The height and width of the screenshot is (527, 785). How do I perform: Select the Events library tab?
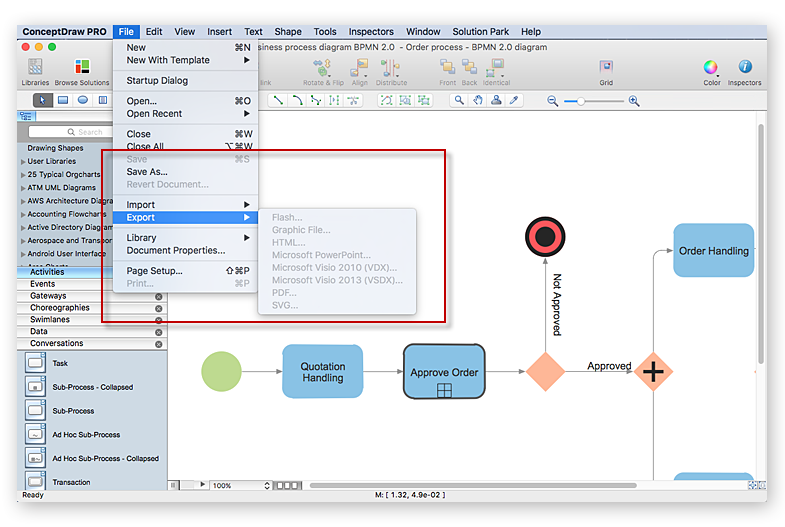[x=43, y=284]
